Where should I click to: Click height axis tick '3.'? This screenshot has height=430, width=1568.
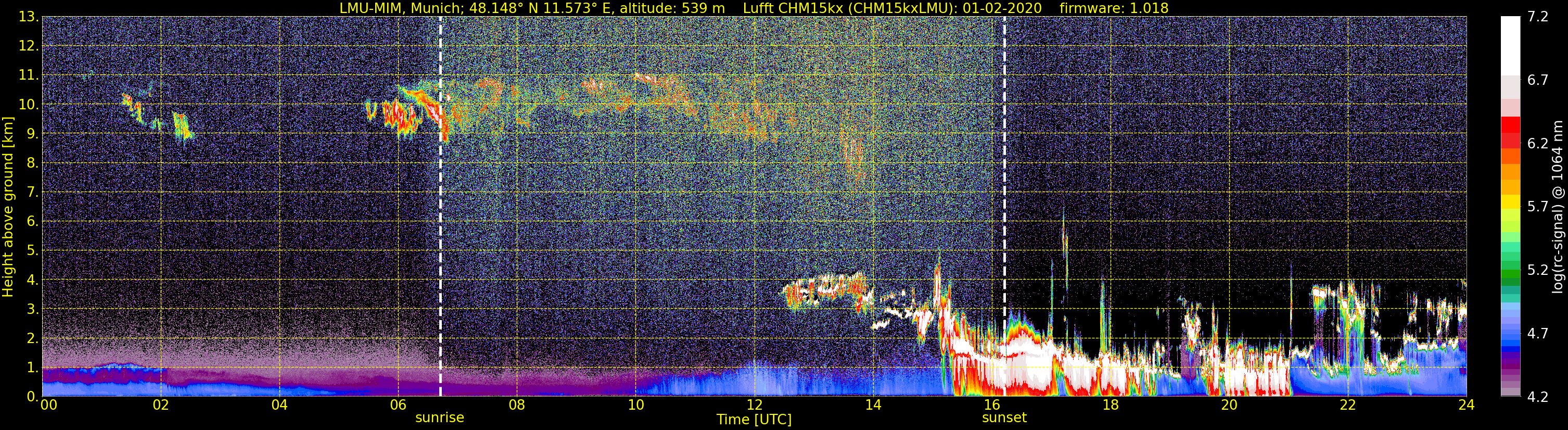click(32, 309)
